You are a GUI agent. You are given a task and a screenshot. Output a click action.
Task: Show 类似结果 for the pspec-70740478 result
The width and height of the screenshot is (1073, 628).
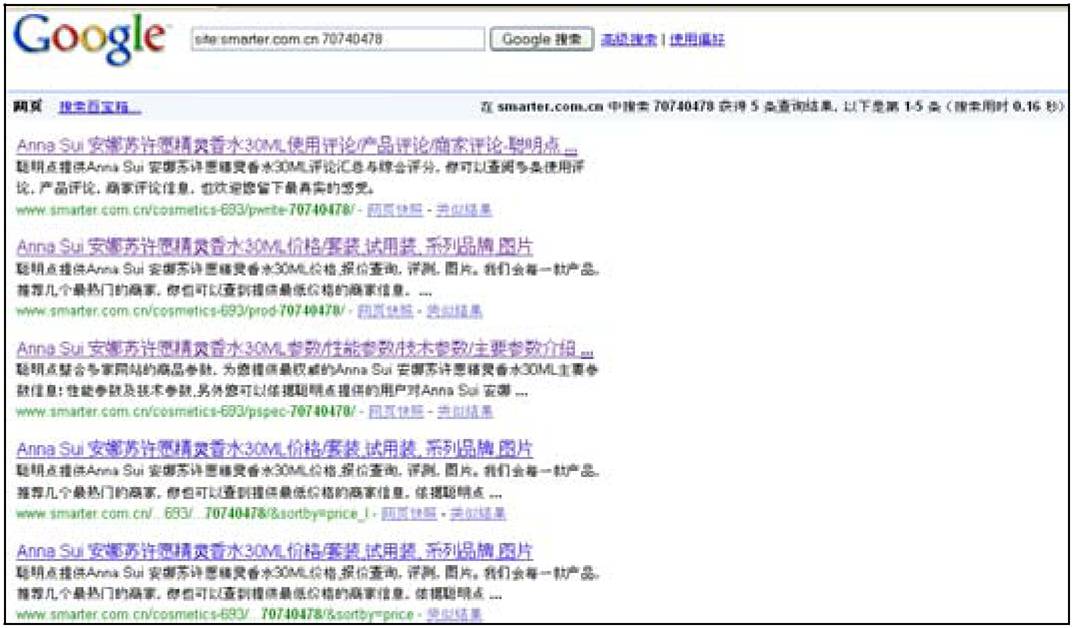point(465,412)
